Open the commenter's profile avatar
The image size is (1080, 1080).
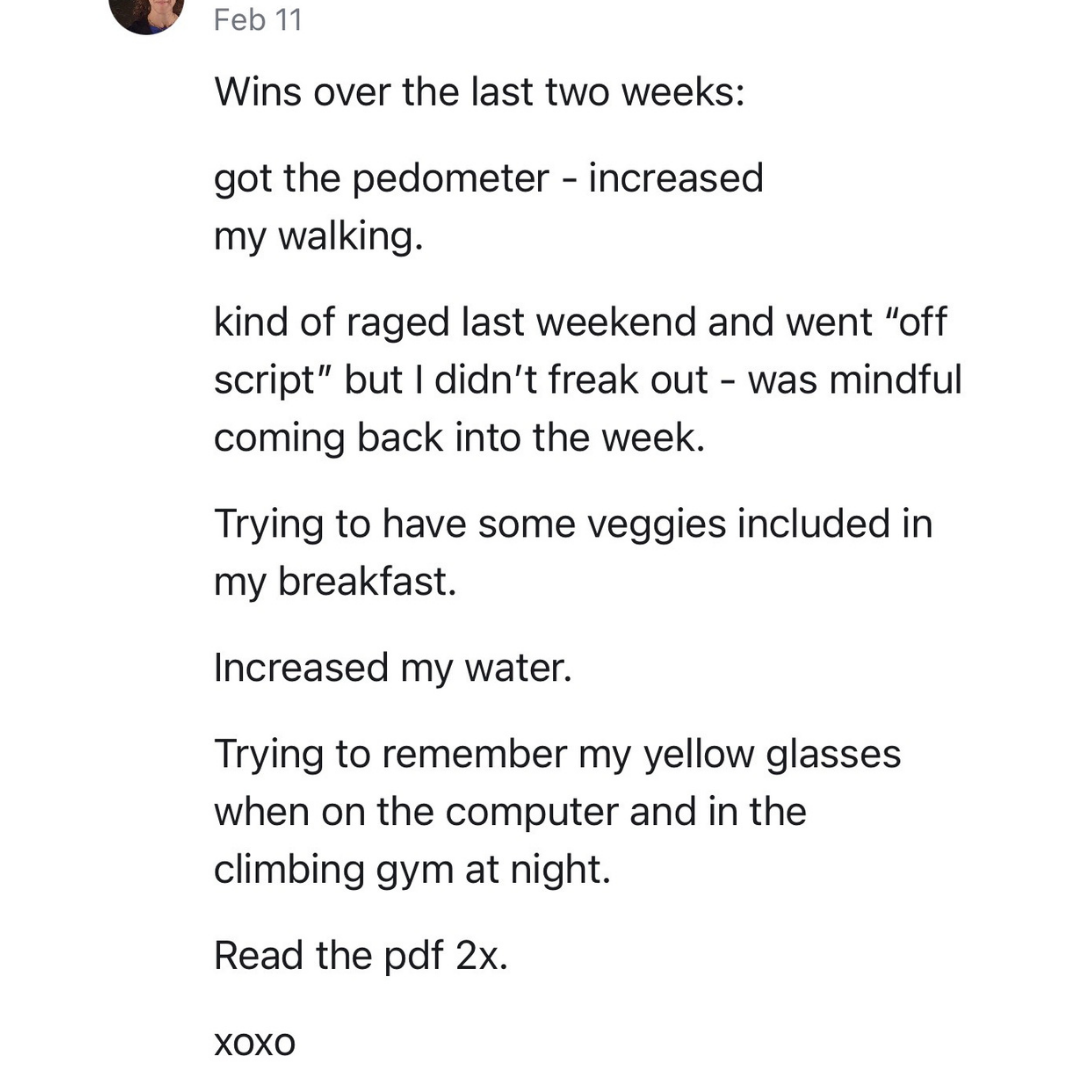(x=146, y=12)
